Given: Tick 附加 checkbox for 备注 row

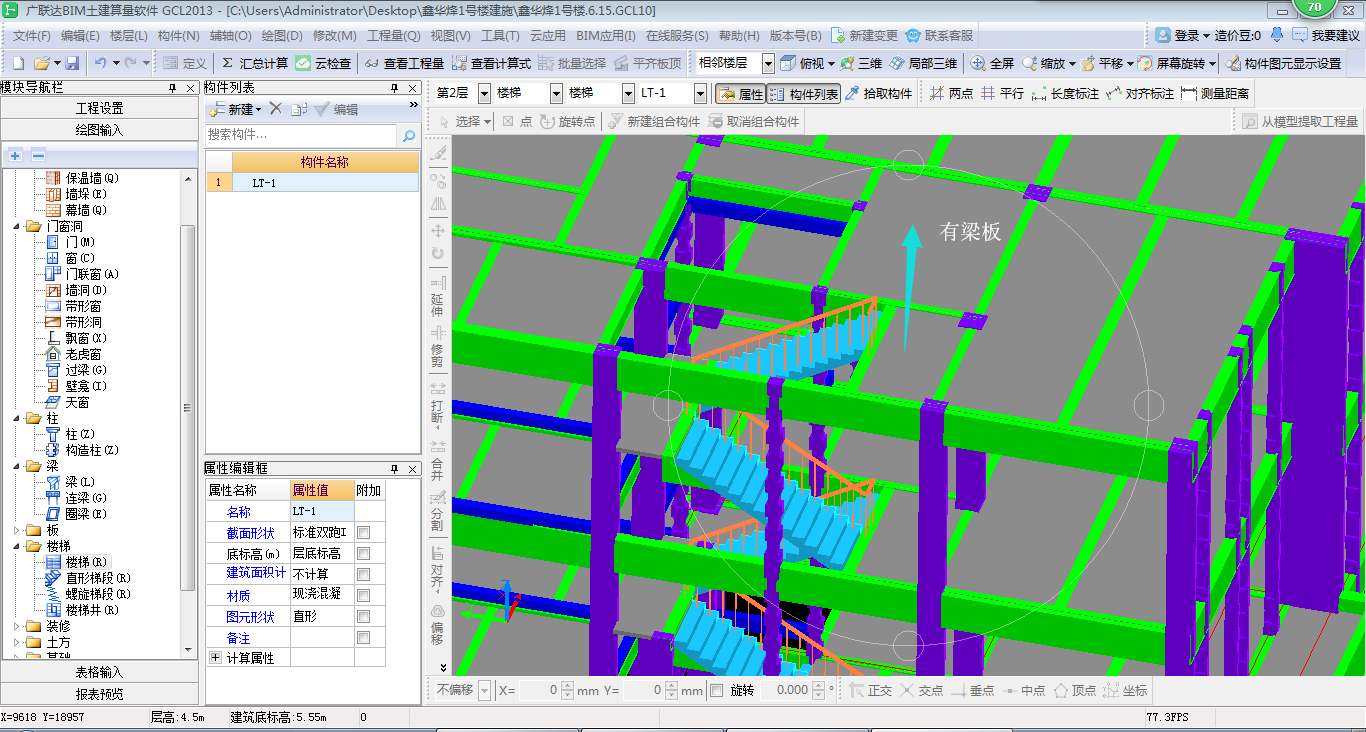Looking at the screenshot, I should pos(364,638).
